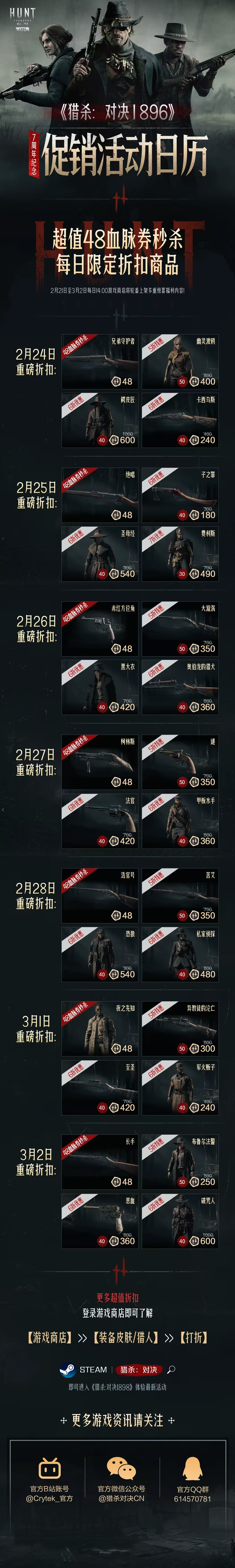Open the 绝唱 48 blood bond deal
Screen dimensions: 235x1568
tap(100, 495)
